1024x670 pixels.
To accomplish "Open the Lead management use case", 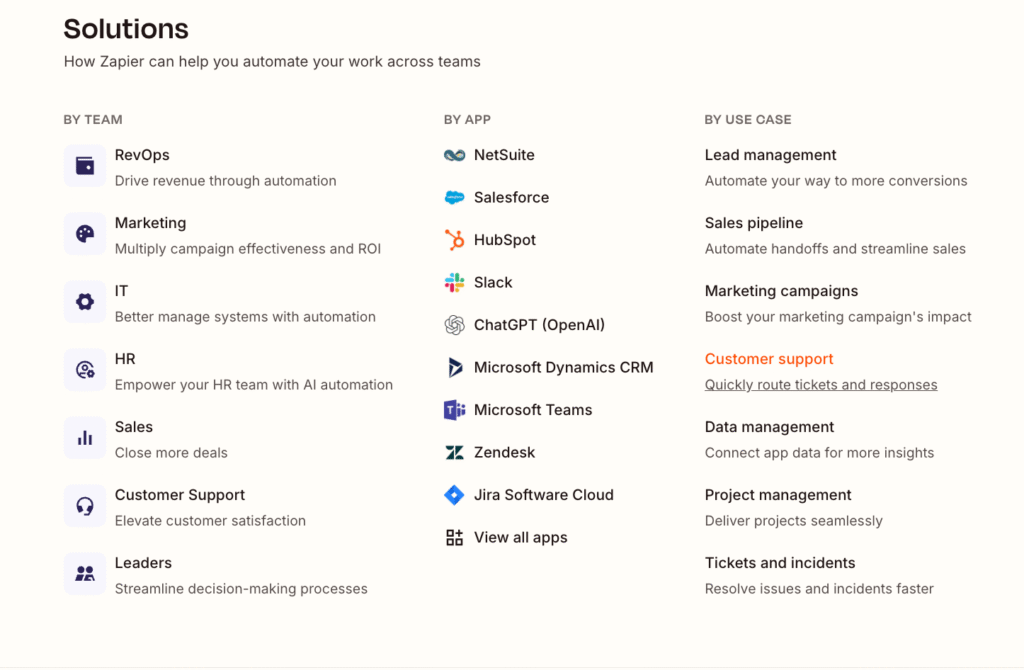I will pos(770,155).
